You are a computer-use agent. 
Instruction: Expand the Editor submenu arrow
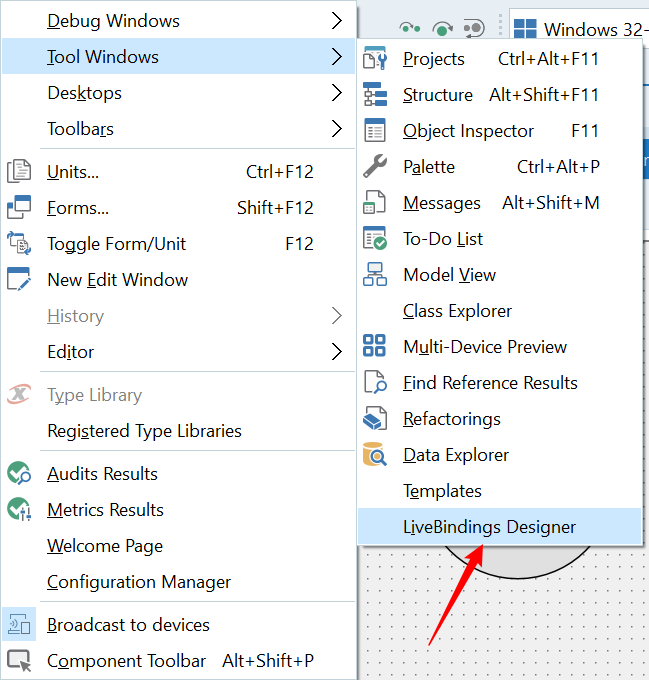[x=337, y=351]
